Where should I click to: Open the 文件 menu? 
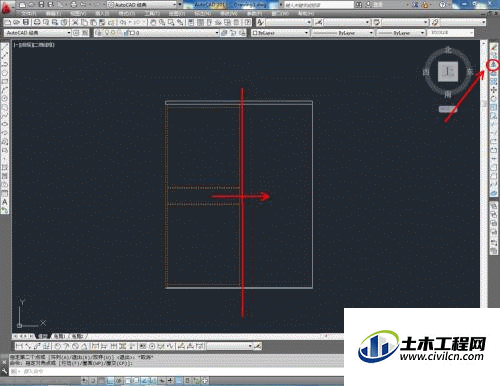pos(28,13)
